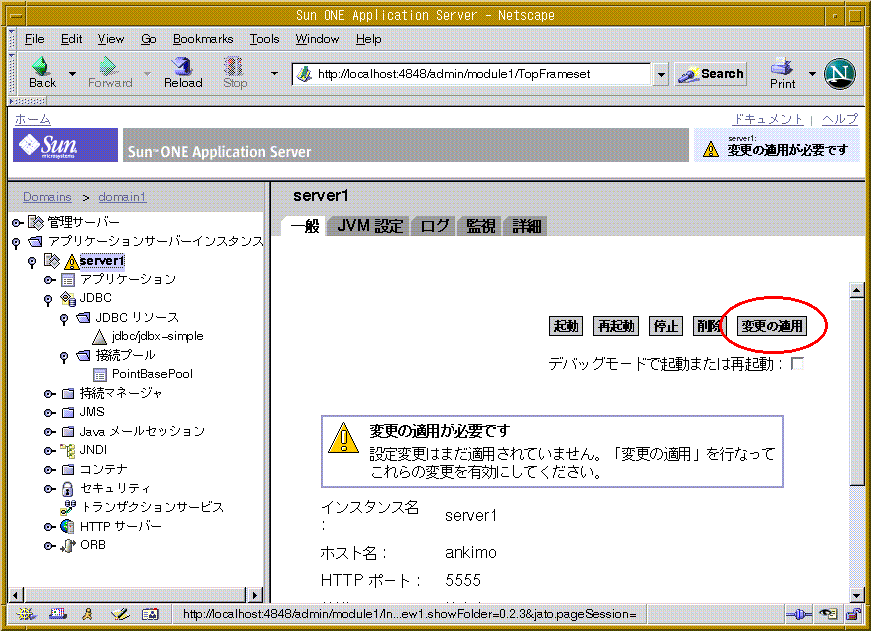Follow the ホーム link
The height and width of the screenshot is (631, 871).
(x=33, y=119)
